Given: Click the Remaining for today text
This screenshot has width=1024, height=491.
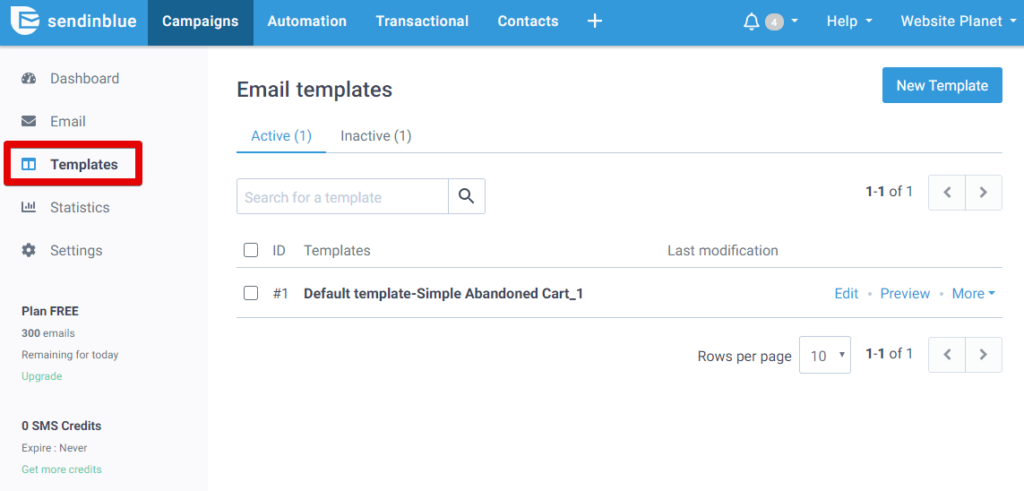Looking at the screenshot, I should coord(70,355).
